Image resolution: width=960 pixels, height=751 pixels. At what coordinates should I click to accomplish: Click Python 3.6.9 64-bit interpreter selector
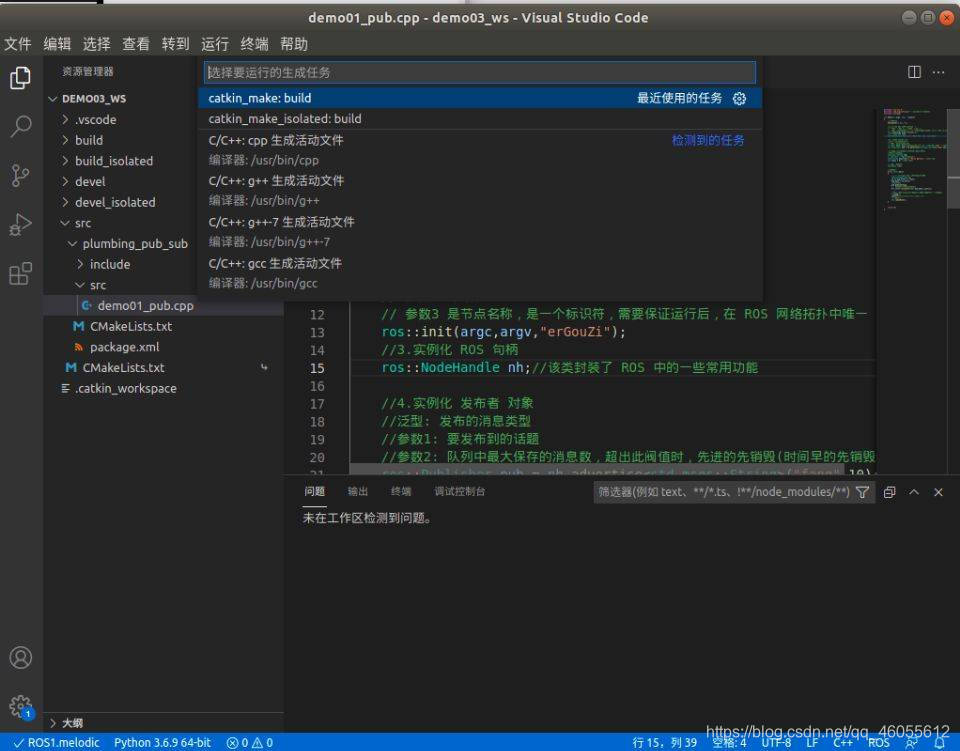[x=162, y=742]
